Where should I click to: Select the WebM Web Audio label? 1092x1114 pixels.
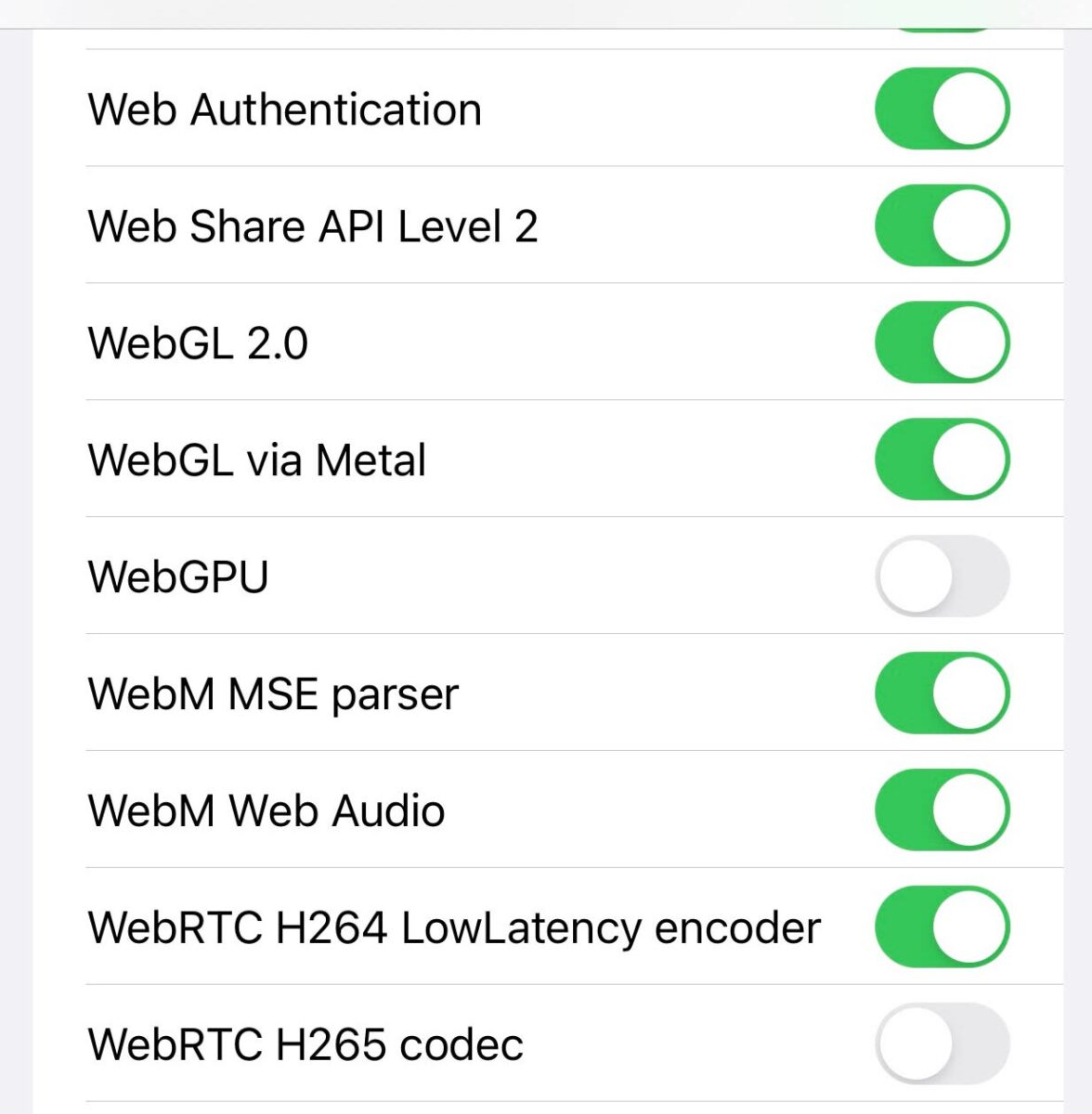(x=266, y=811)
